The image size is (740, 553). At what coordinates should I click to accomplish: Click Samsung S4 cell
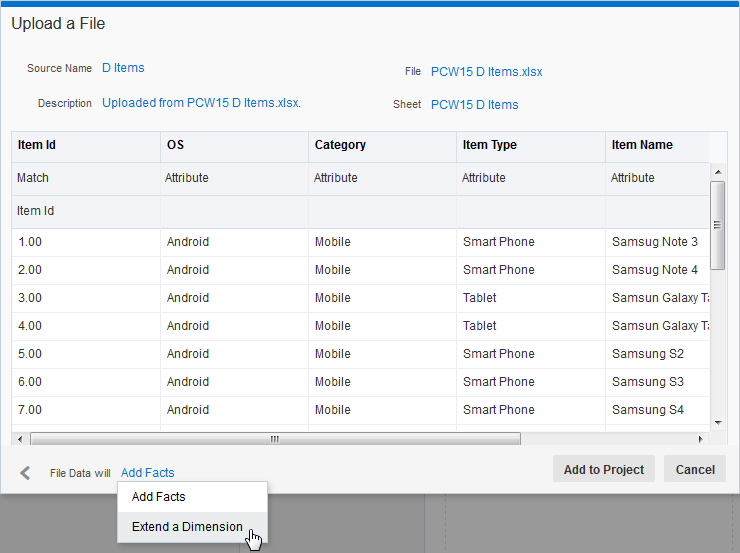pos(657,410)
